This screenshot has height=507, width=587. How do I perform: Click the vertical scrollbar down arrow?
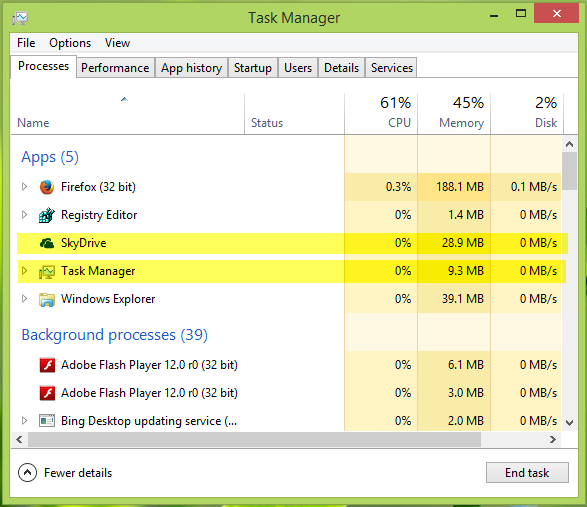(x=569, y=423)
